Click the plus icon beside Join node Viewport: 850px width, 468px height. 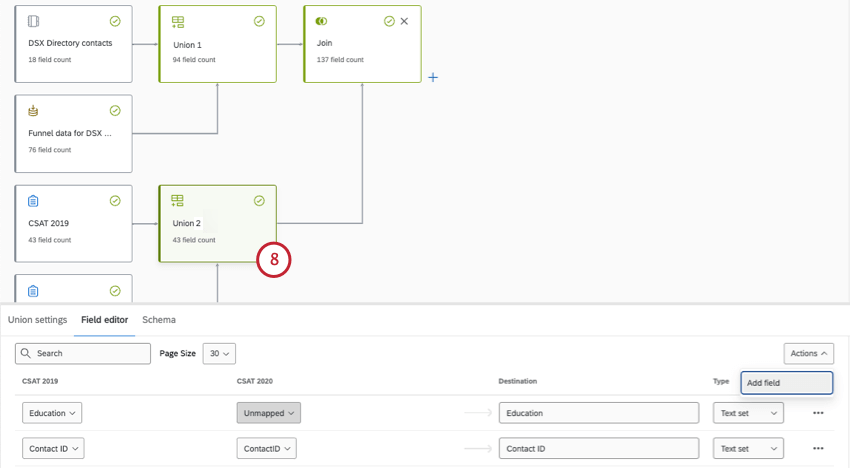click(x=433, y=77)
